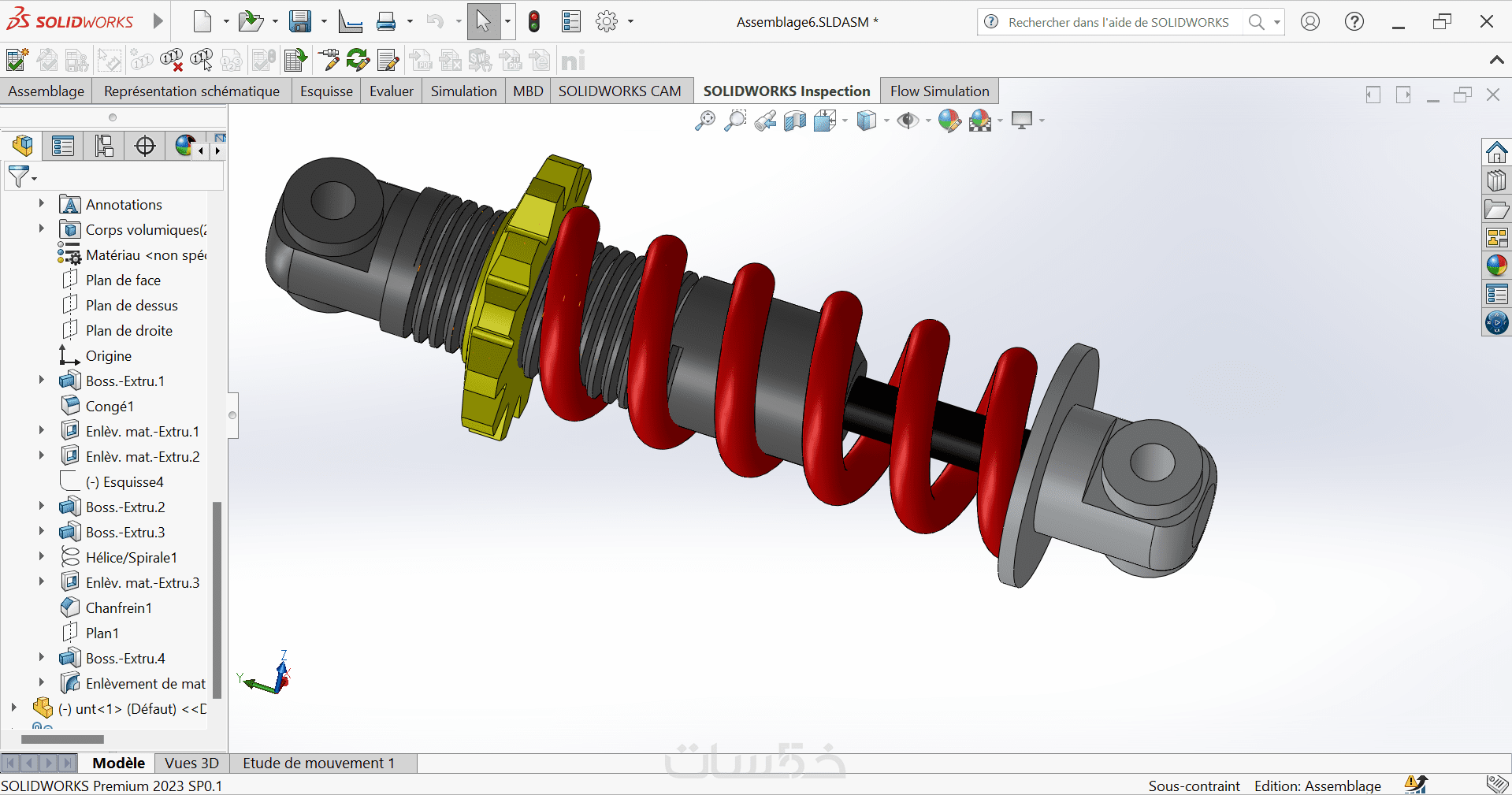Click the Open document folder icon
Screen dimensions: 1512x795
point(251,21)
